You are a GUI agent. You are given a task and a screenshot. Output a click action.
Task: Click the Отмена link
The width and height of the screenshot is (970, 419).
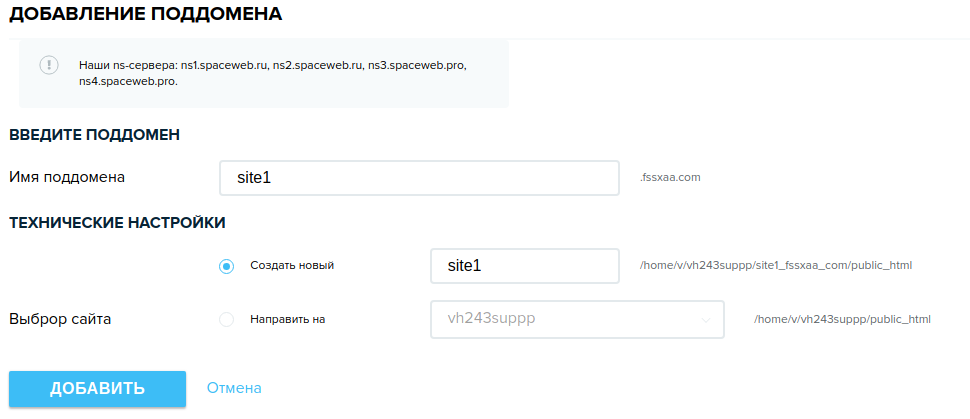[x=234, y=388]
